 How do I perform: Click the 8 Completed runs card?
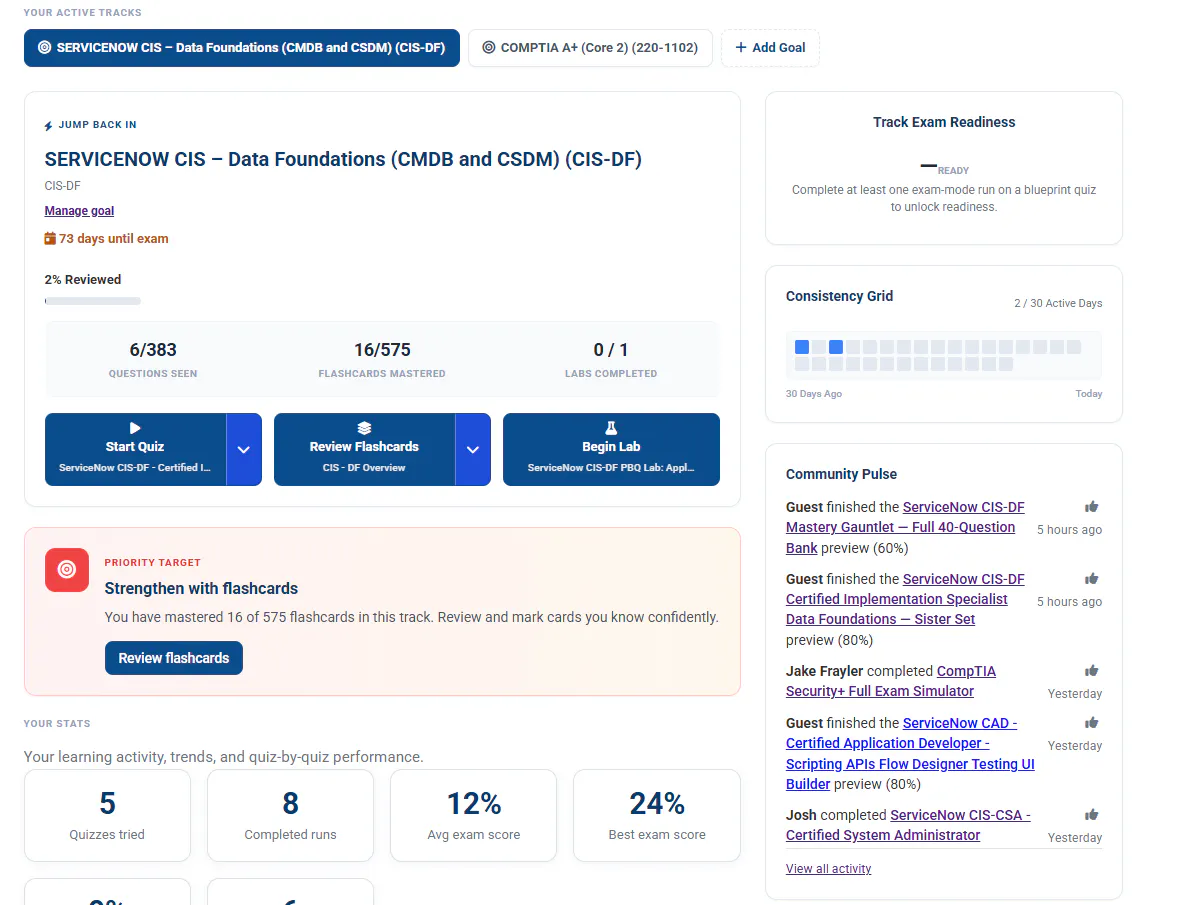290,815
